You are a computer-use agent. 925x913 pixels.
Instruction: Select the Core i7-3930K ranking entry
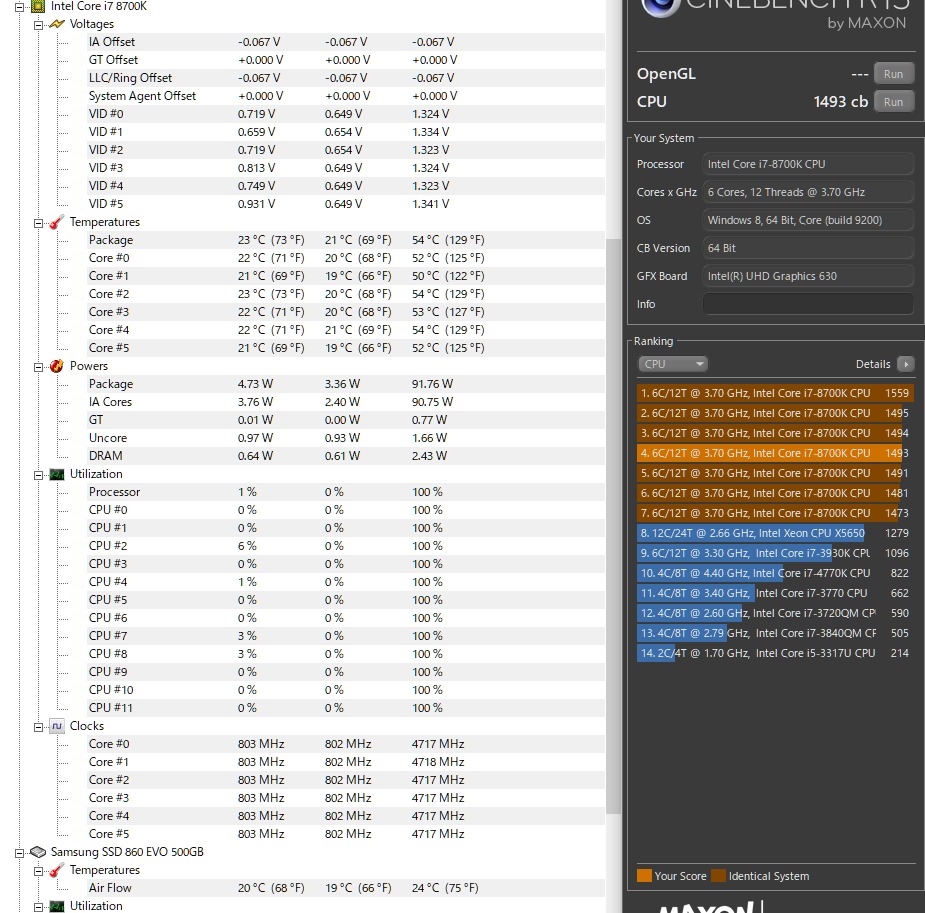775,553
